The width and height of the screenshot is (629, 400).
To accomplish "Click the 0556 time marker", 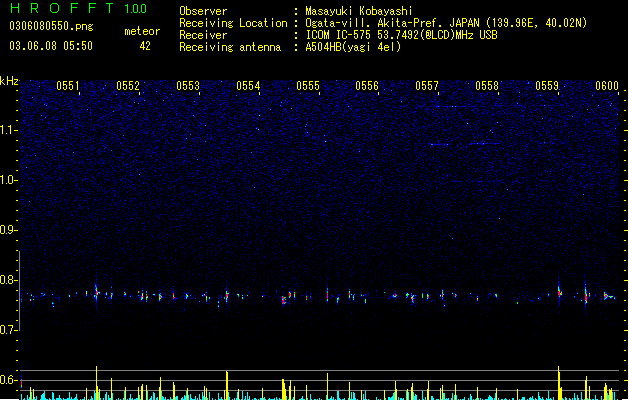I will 367,86.
